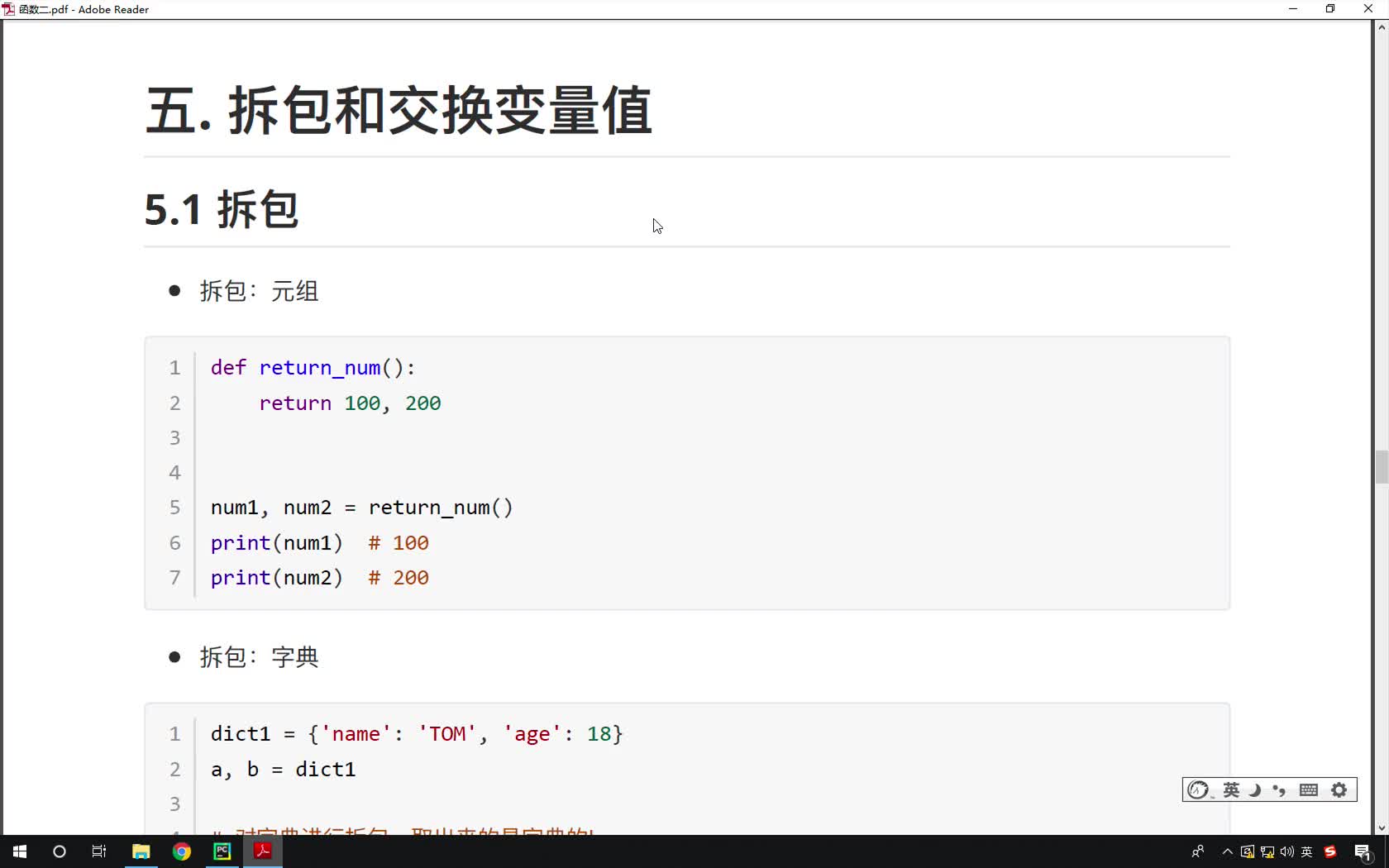The width and height of the screenshot is (1389, 868).
Task: Toggle punctuation mode in IME toolbar
Action: [x=1280, y=790]
